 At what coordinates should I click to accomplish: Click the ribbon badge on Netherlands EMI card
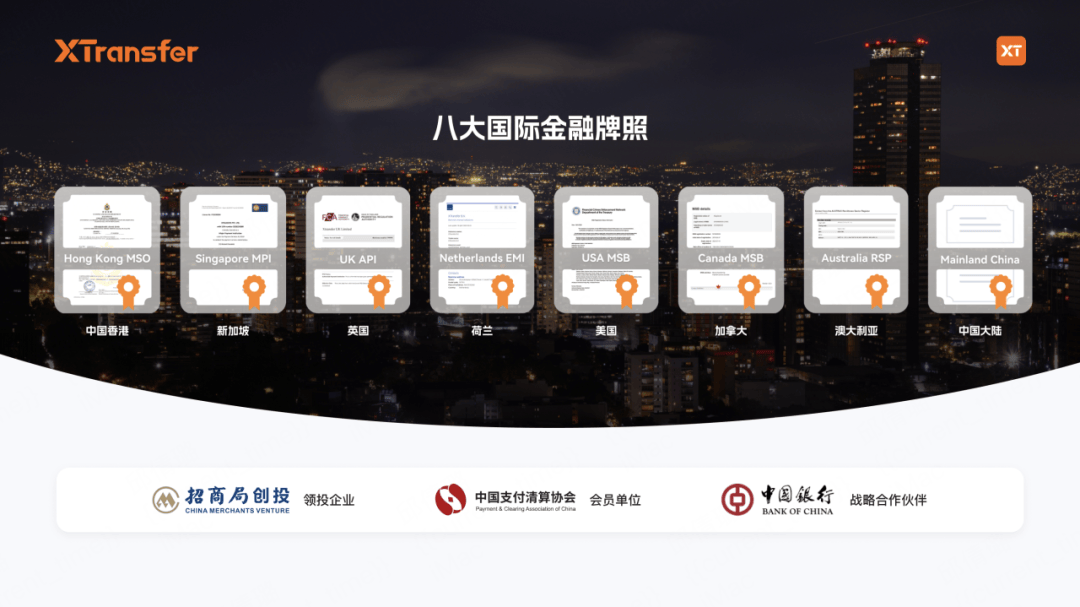pos(503,291)
